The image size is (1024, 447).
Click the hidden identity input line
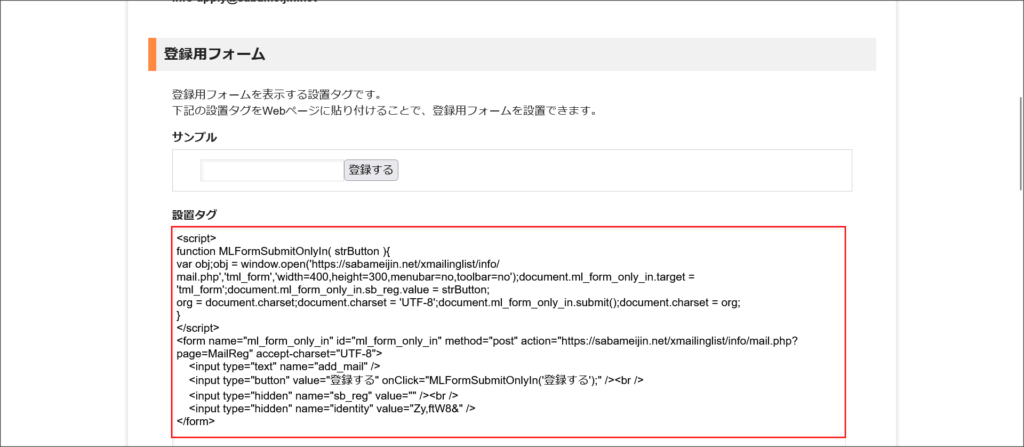tap(332, 408)
